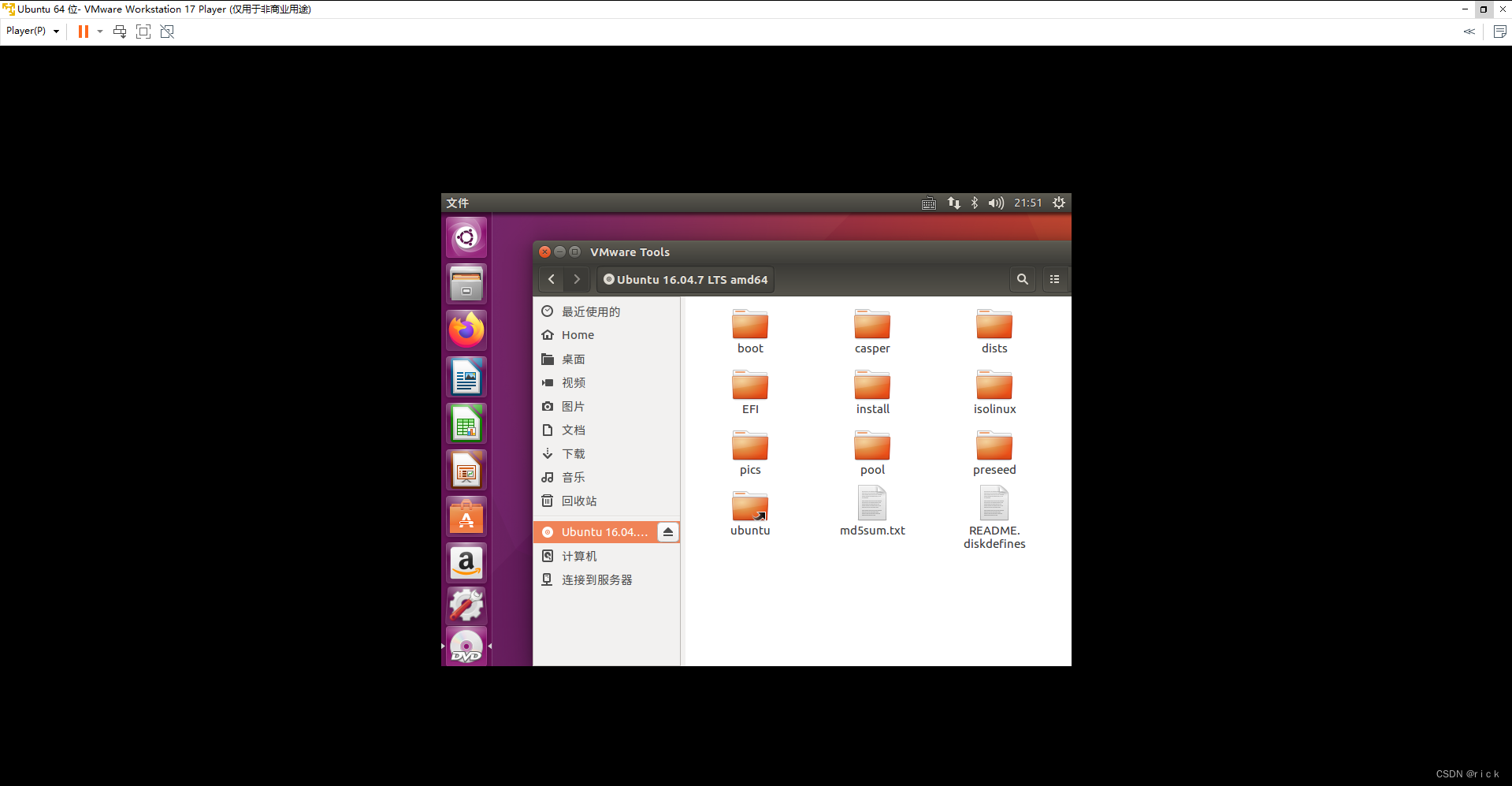The width and height of the screenshot is (1512, 786).
Task: Click the back navigation button
Action: click(x=551, y=279)
